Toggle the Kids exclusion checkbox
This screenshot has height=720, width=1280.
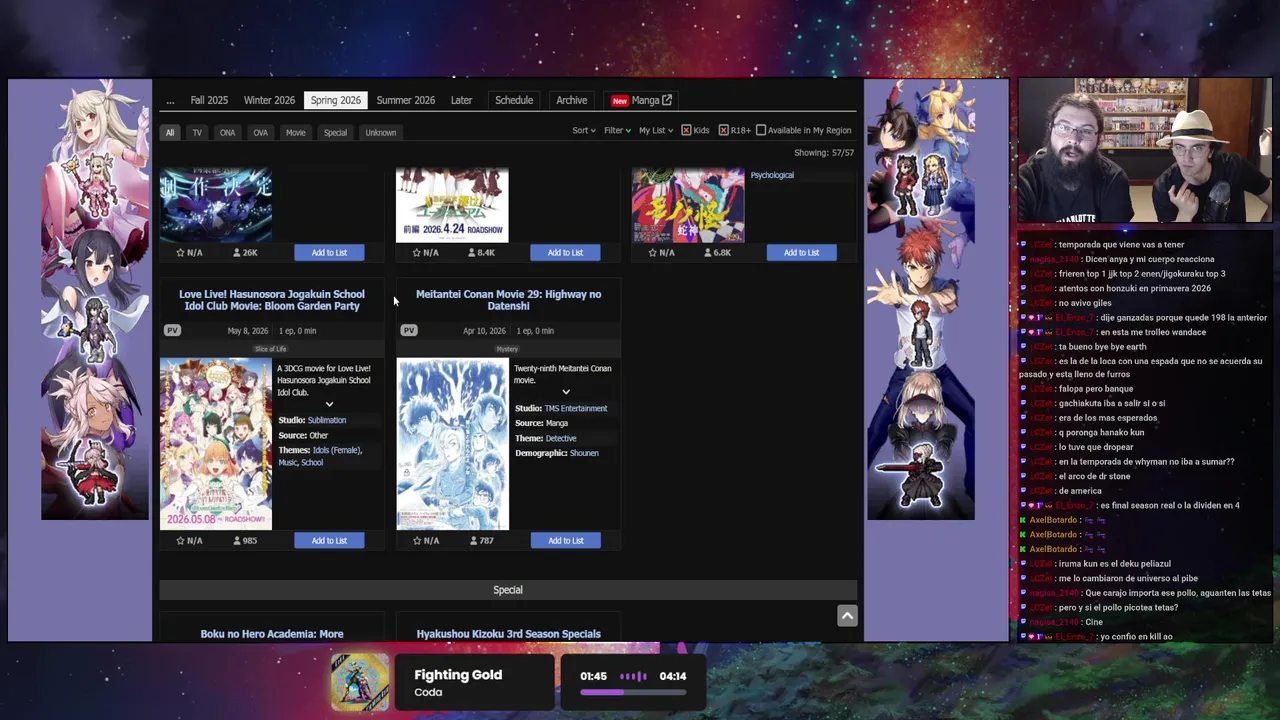[x=686, y=130]
